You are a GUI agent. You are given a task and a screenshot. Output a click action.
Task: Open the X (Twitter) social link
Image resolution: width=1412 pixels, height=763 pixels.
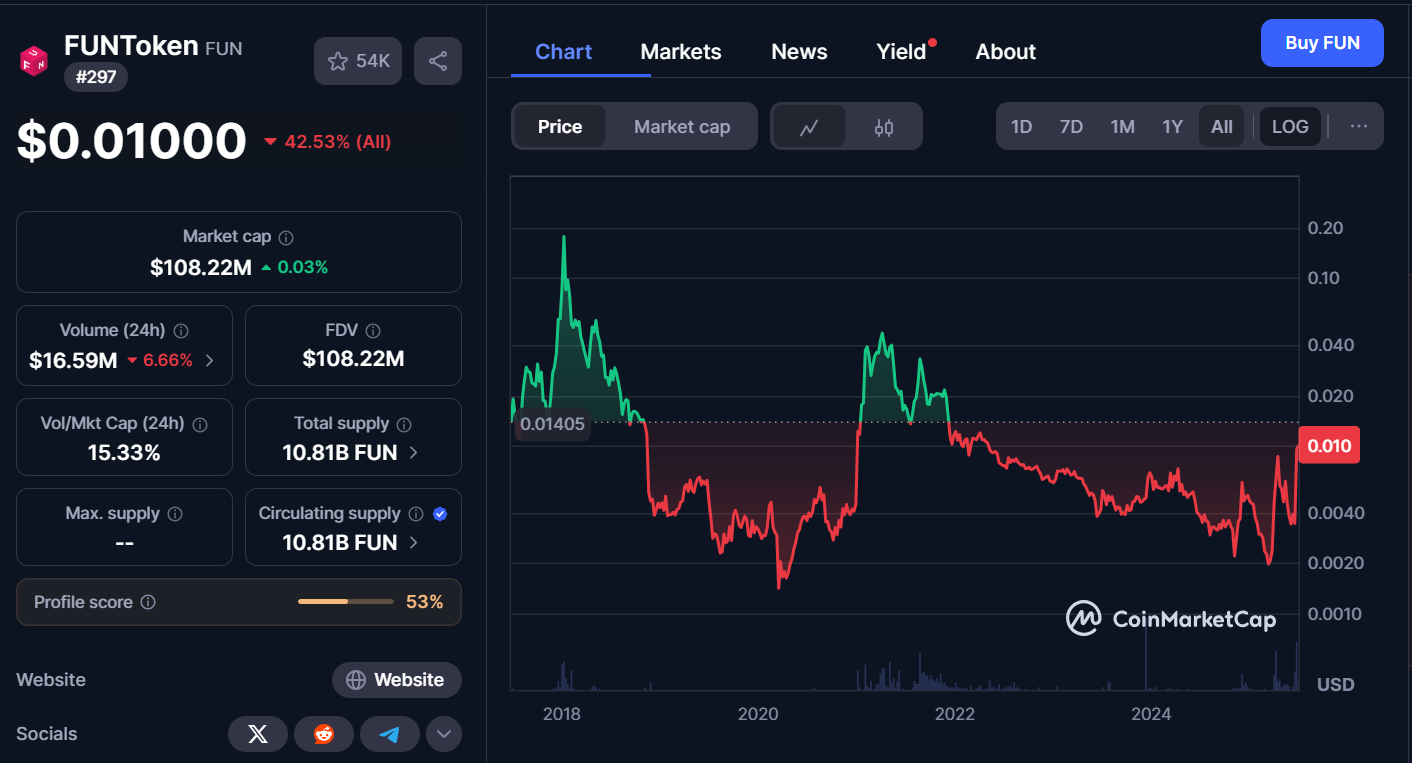pos(258,734)
